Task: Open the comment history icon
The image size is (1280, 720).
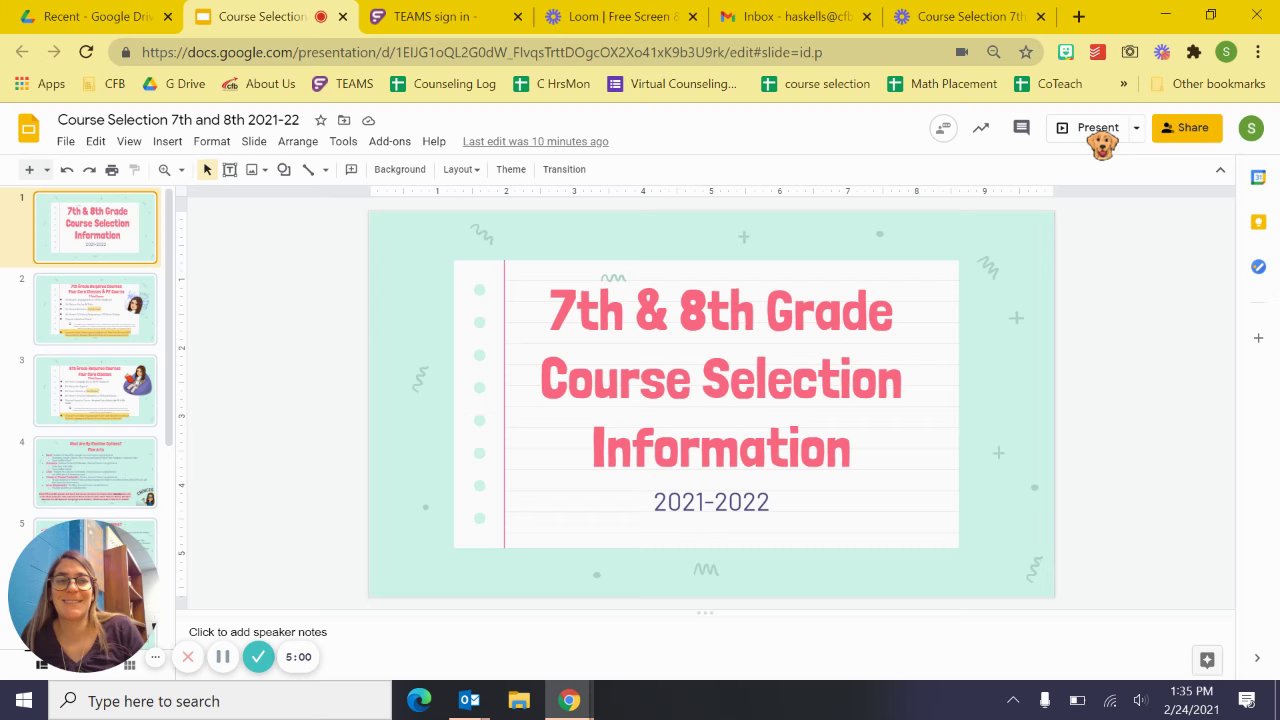Action: (1021, 128)
